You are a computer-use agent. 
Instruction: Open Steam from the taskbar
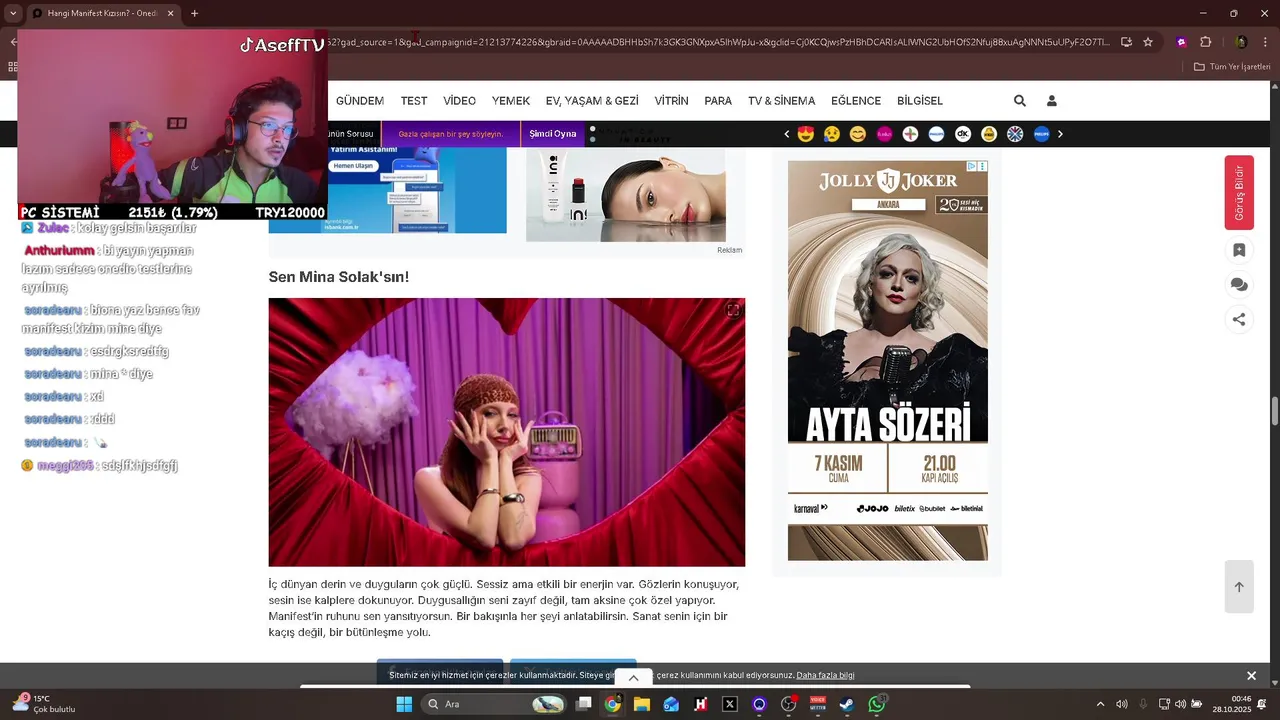coord(847,704)
